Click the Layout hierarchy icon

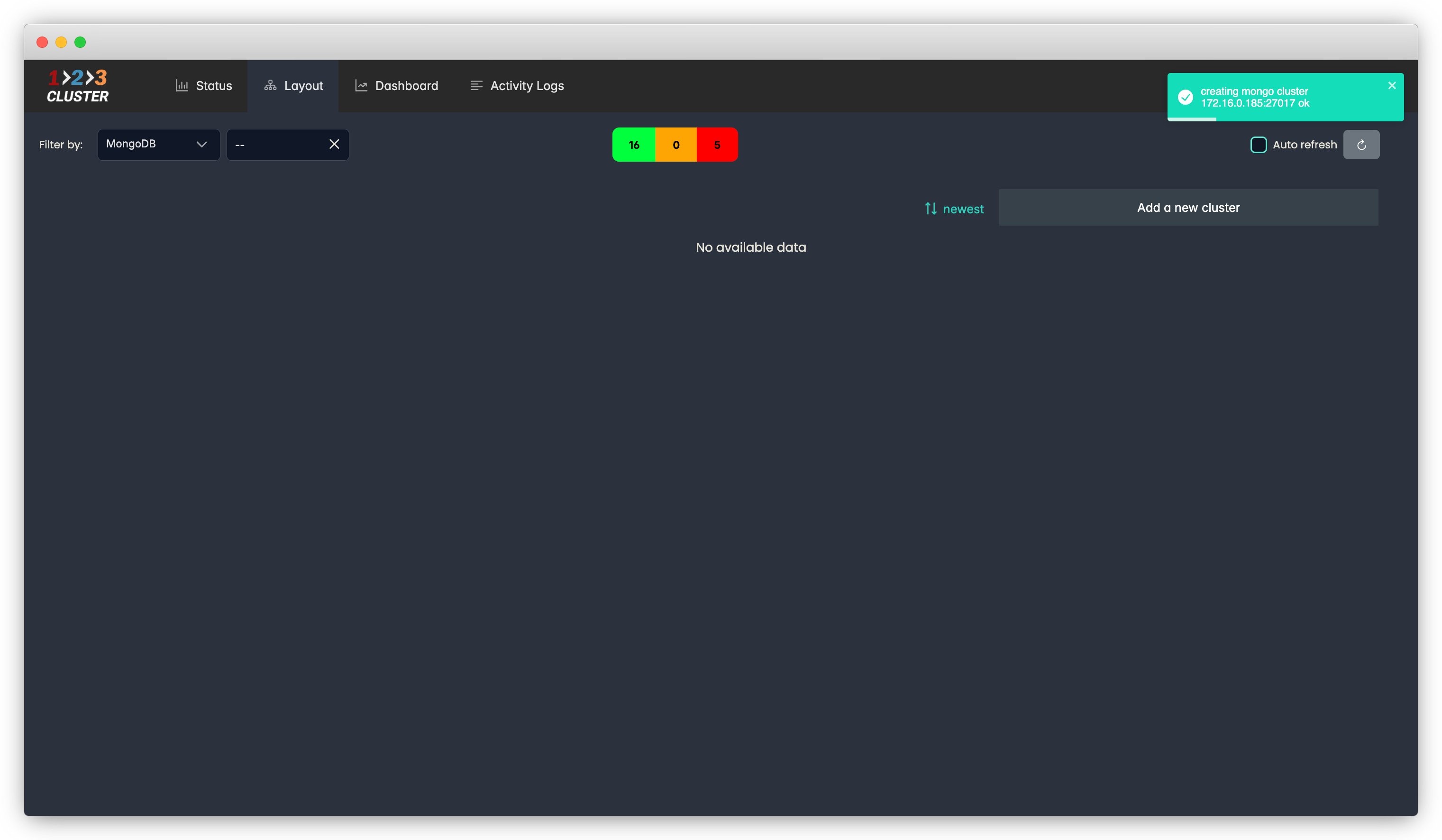coord(270,86)
